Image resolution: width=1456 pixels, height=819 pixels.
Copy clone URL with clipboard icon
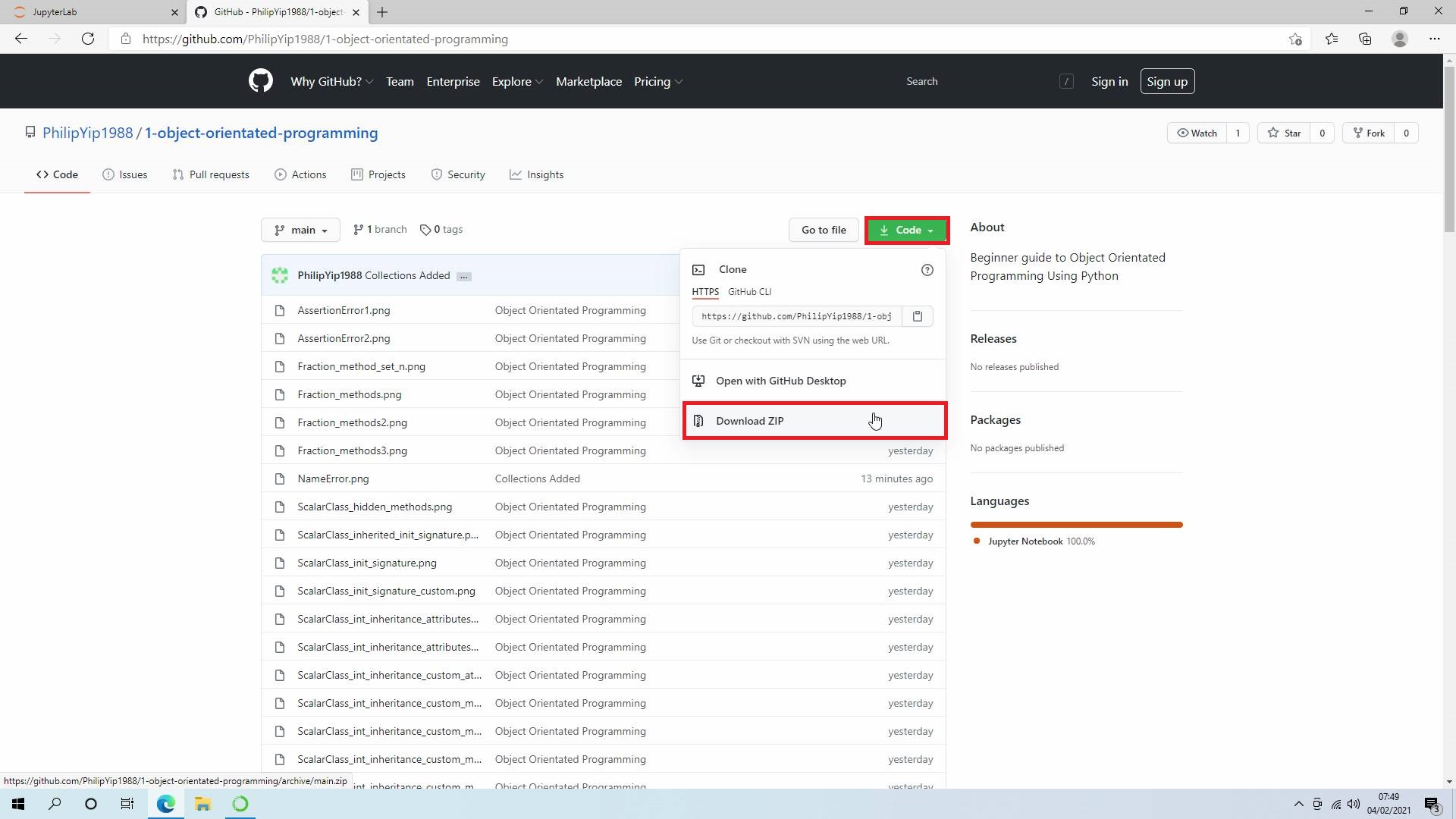click(x=917, y=316)
